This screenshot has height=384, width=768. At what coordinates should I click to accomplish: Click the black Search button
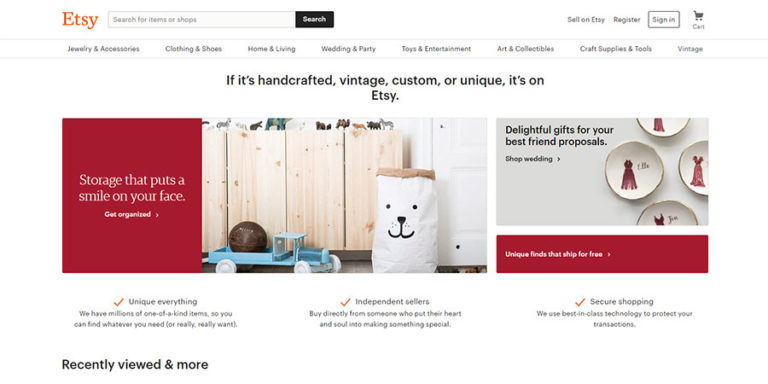pyautogui.click(x=314, y=20)
